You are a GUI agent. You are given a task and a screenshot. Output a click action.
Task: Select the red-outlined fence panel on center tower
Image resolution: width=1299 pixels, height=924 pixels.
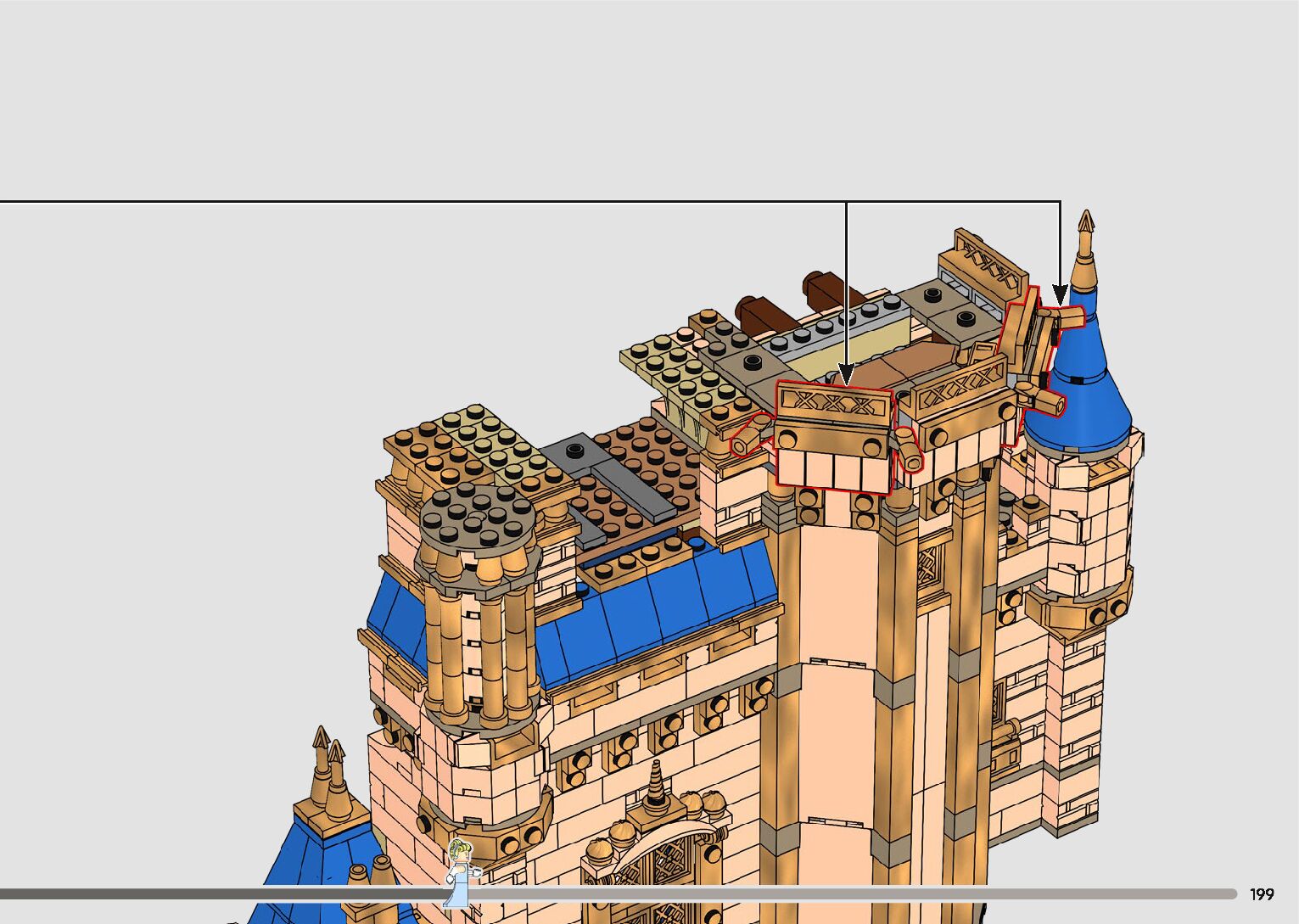pyautogui.click(x=834, y=434)
